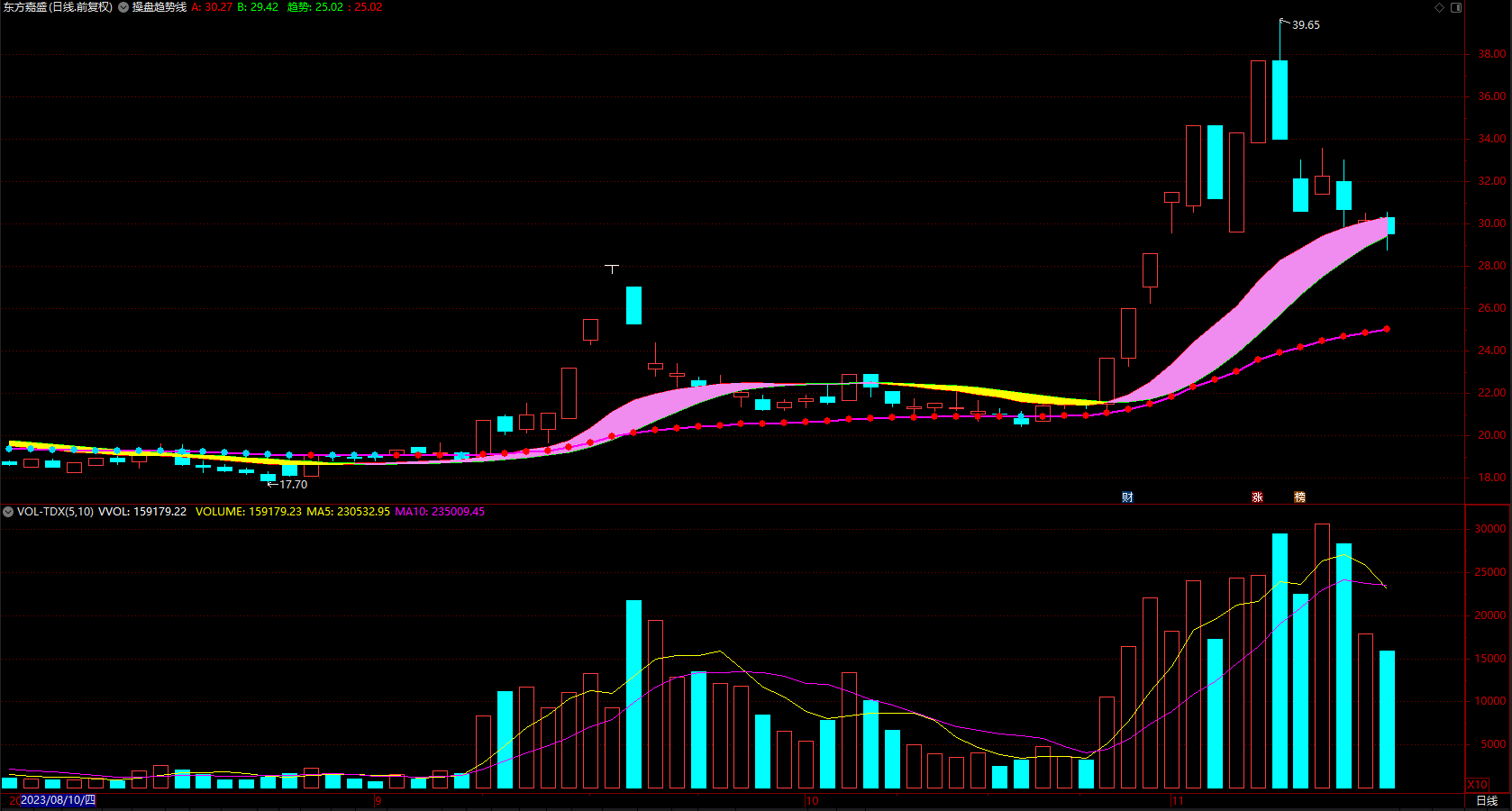Click the A: 30.27 indicator value
Image resolution: width=1512 pixels, height=811 pixels.
click(x=212, y=7)
